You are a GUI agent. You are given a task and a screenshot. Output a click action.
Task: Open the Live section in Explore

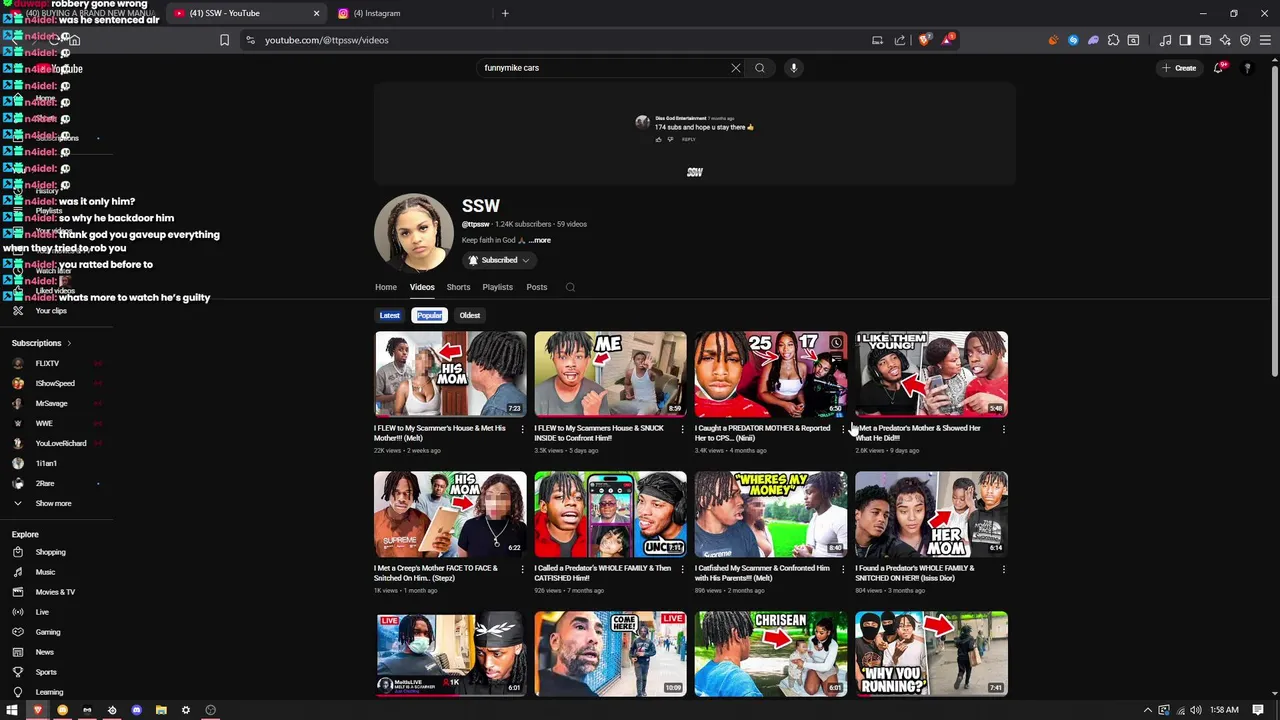coord(42,612)
